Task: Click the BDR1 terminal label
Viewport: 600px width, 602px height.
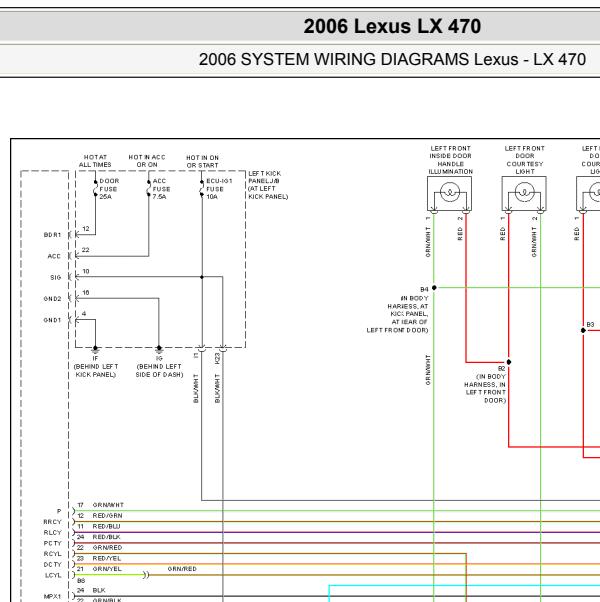Action: coord(52,235)
